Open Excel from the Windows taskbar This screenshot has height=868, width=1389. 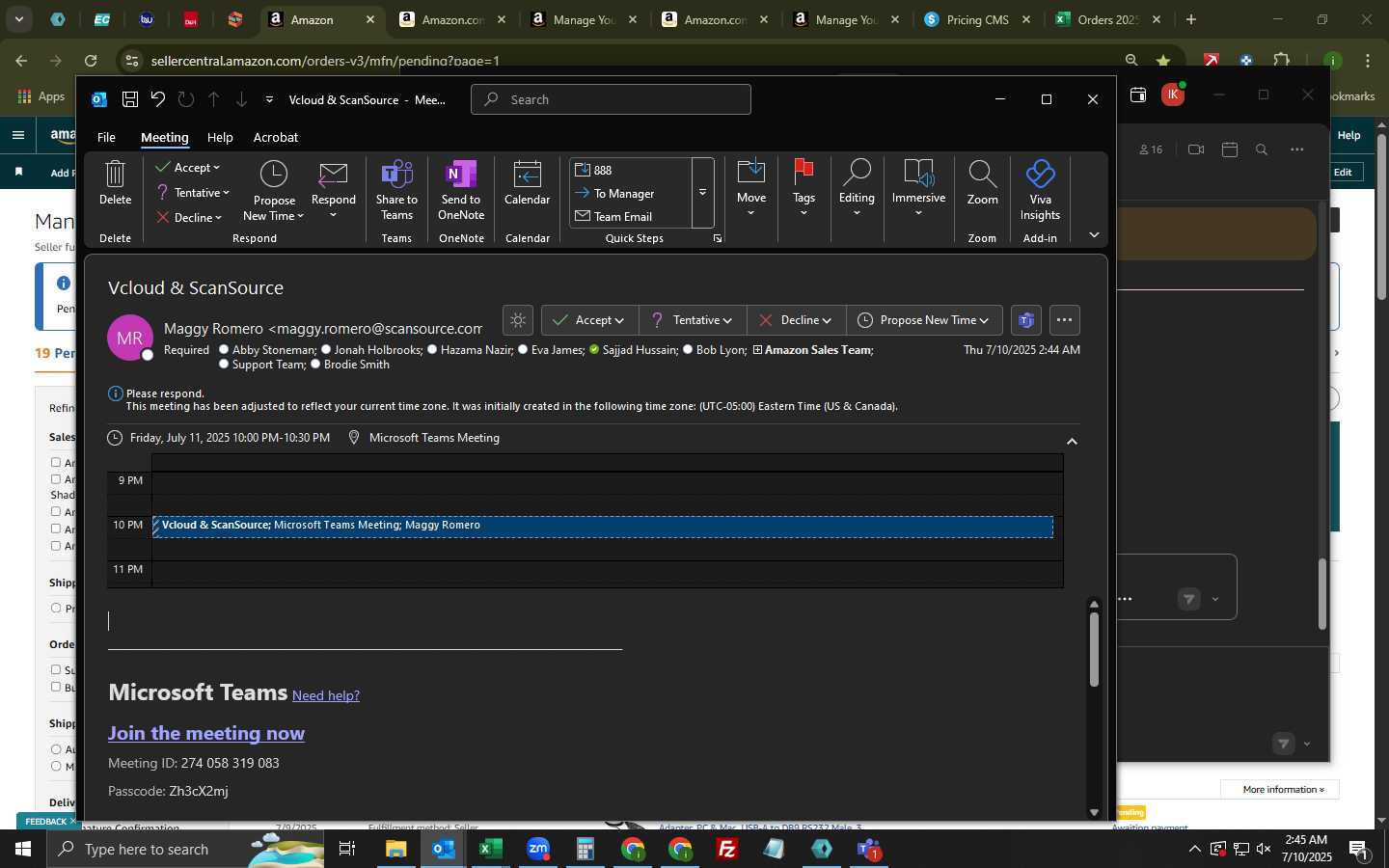(x=490, y=849)
